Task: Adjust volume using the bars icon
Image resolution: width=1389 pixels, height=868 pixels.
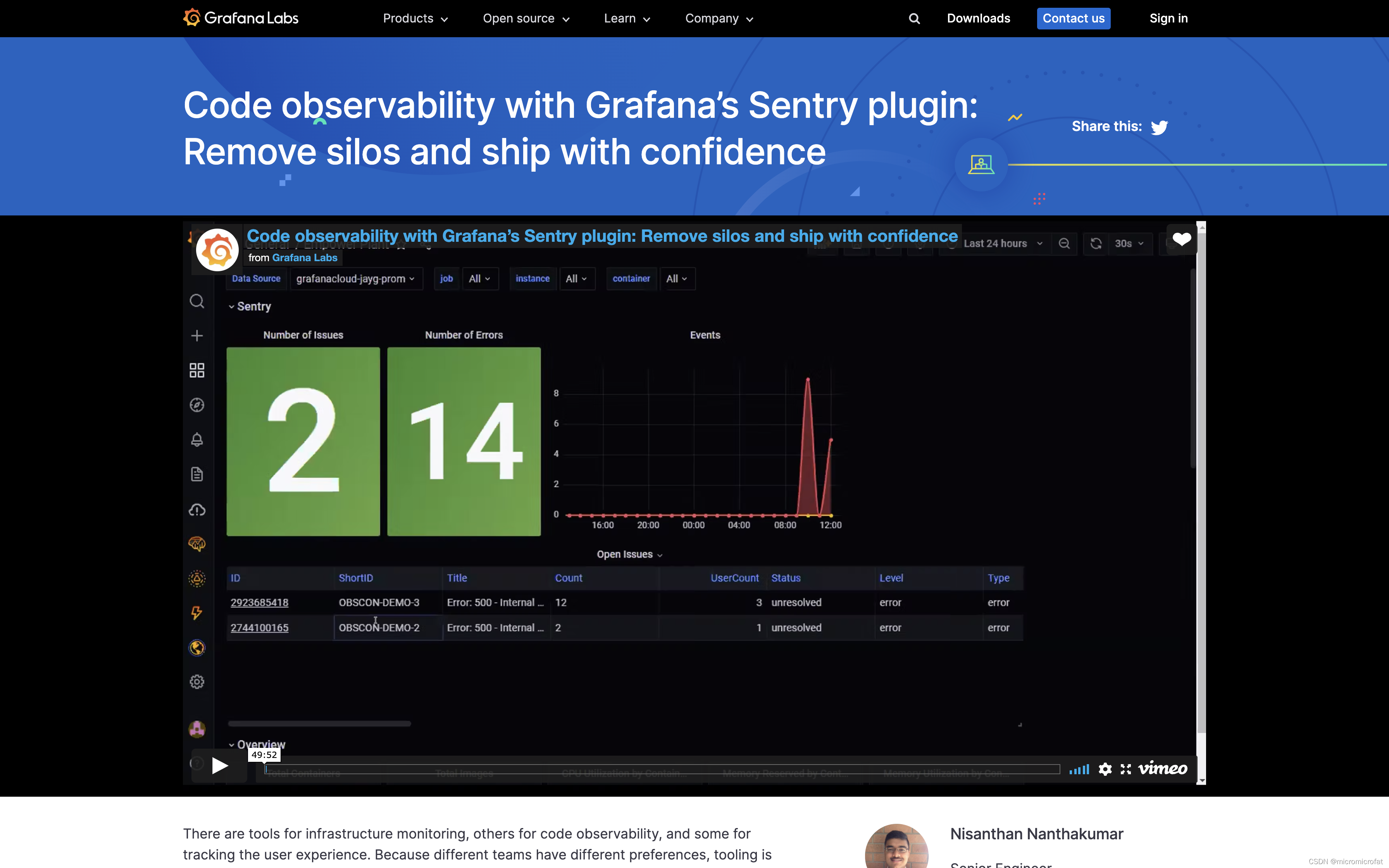Action: [1079, 769]
